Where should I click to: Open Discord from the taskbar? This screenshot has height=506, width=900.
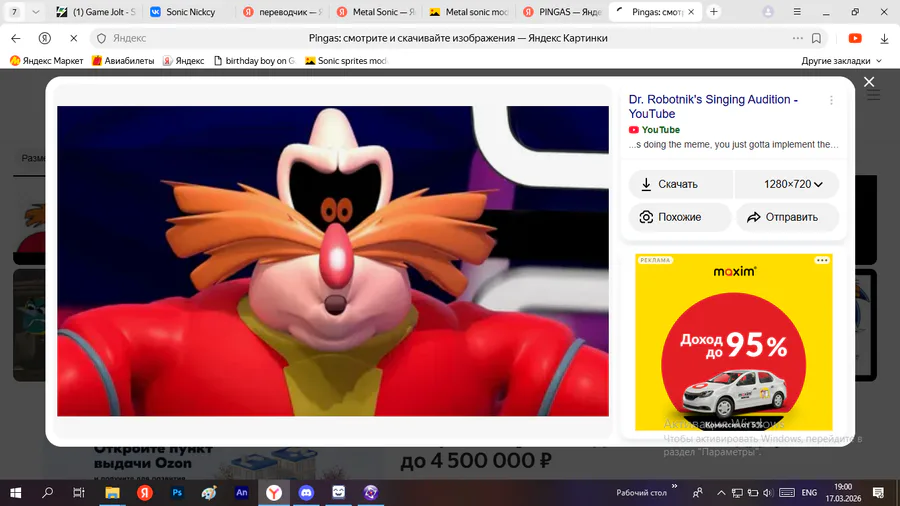point(306,493)
